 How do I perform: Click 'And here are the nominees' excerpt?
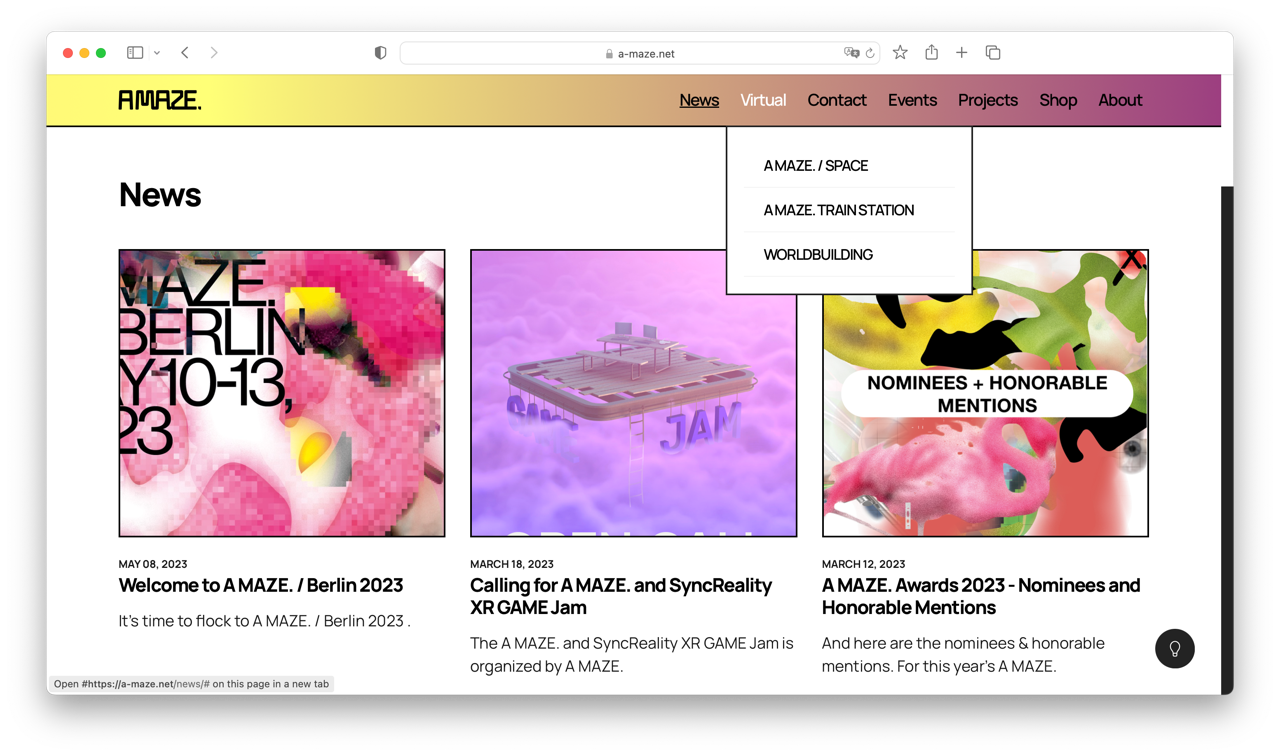963,654
